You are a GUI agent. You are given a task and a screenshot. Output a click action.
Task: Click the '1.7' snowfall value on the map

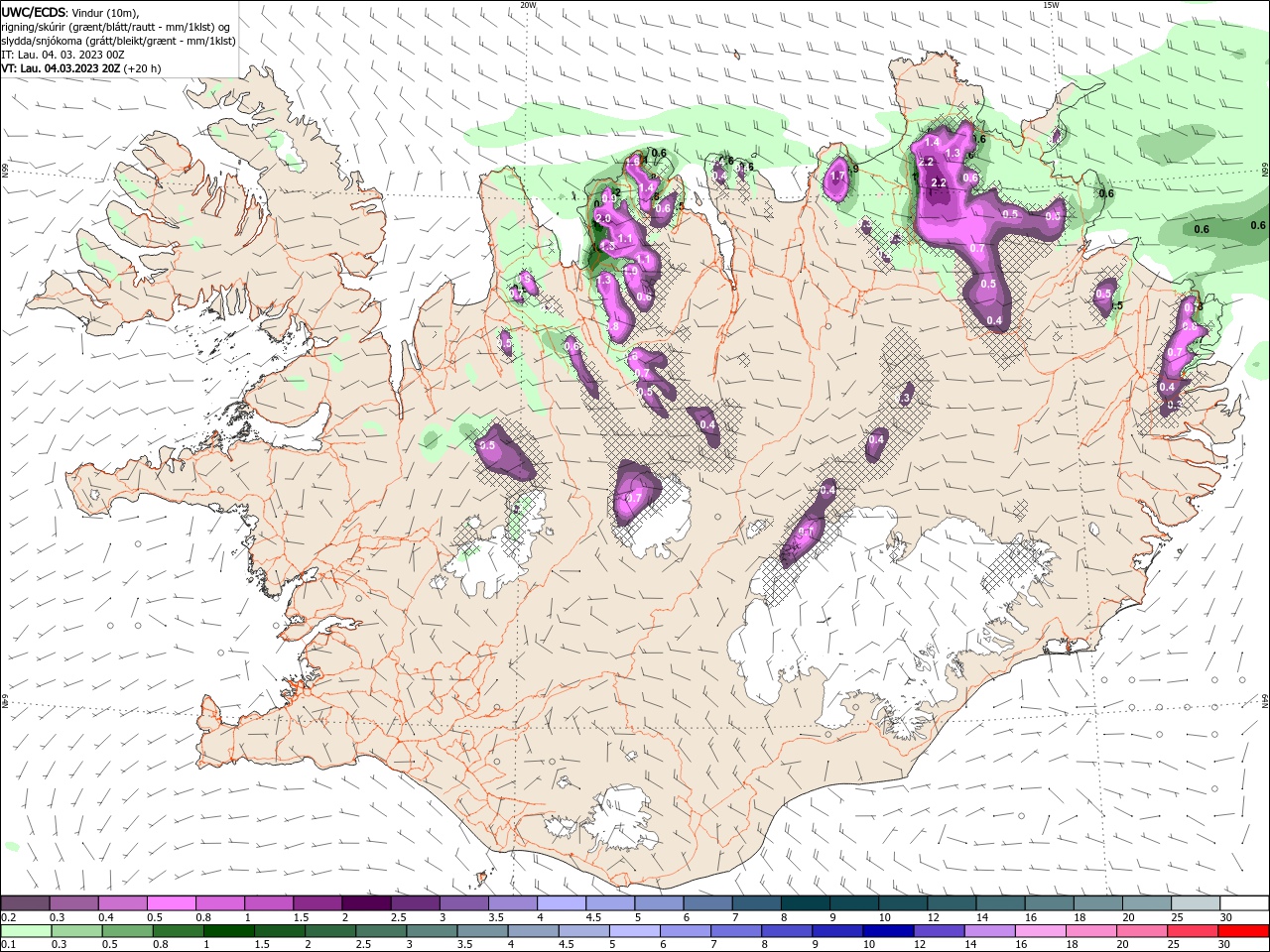837,176
